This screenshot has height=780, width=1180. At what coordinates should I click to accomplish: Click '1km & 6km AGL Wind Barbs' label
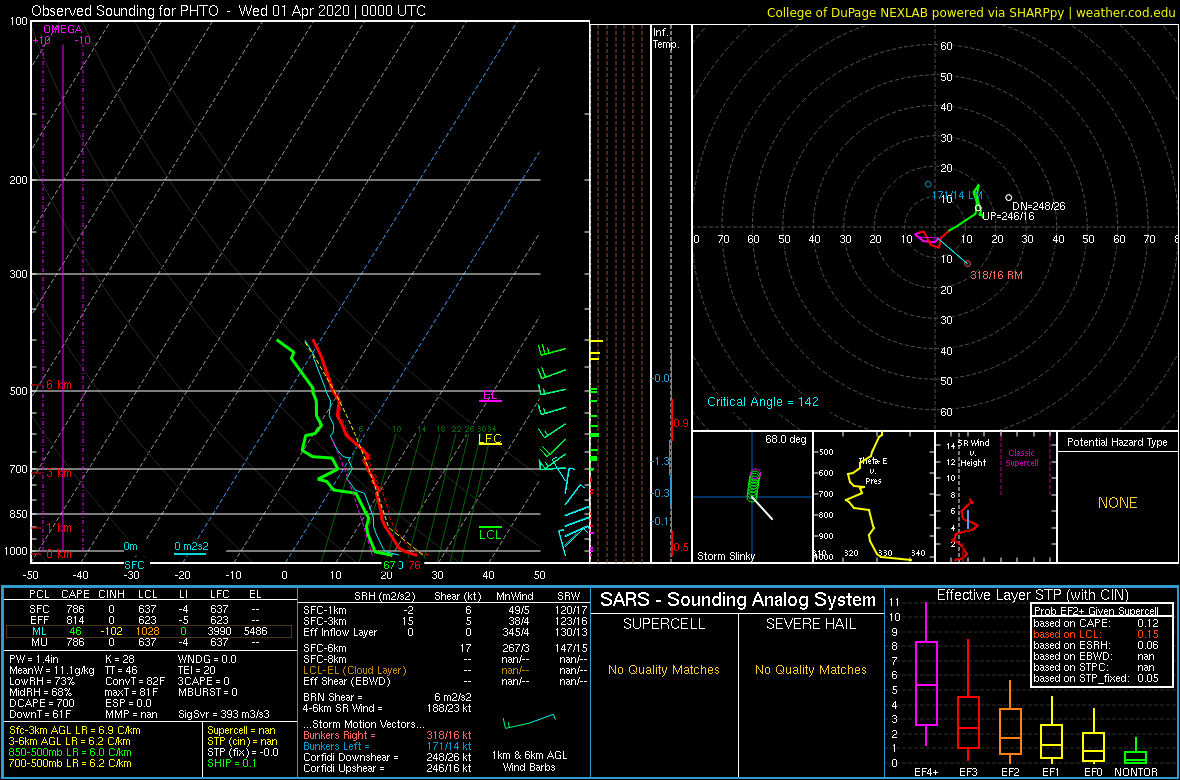click(x=531, y=762)
